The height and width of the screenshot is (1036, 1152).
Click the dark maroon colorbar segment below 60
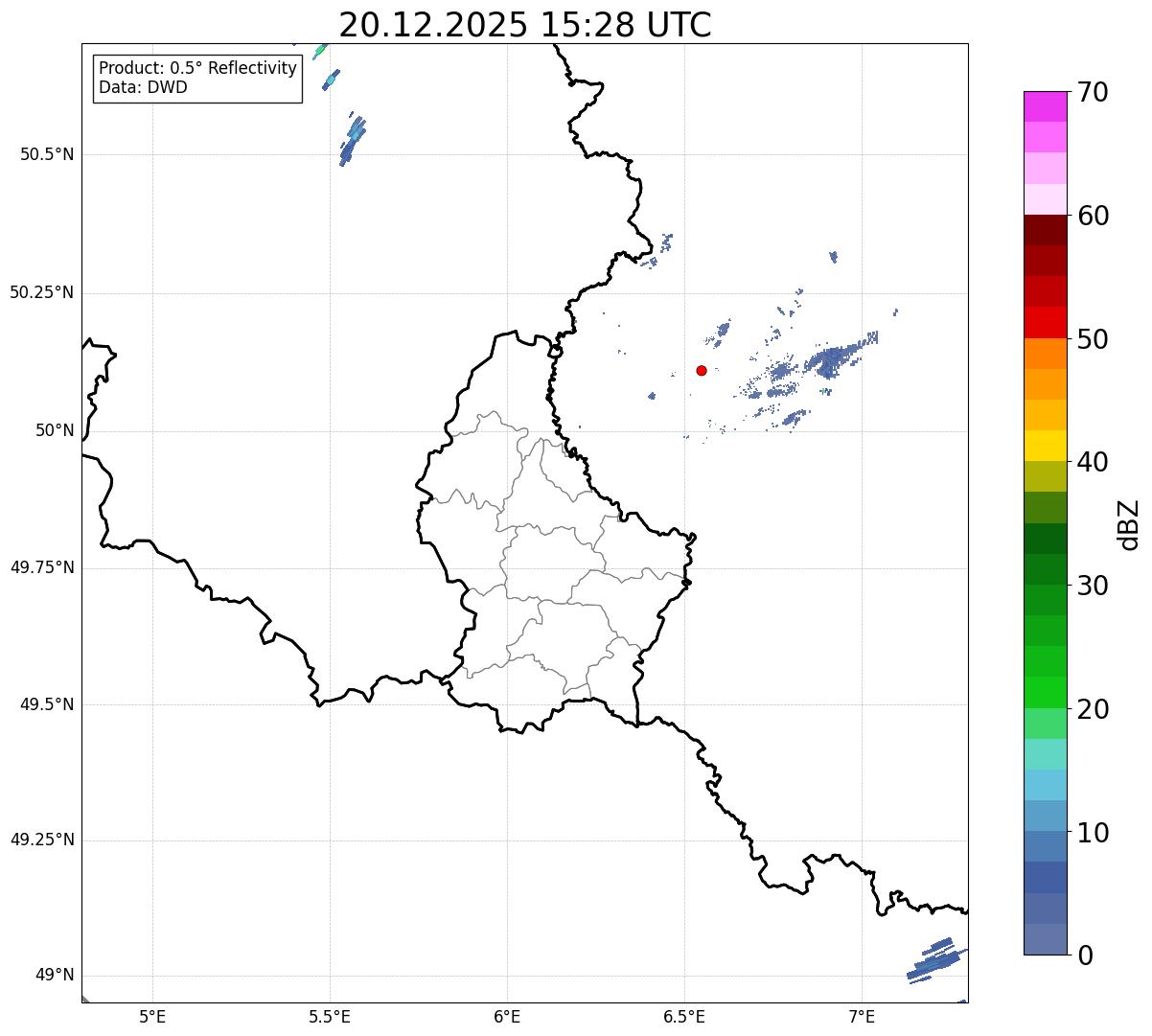point(1046,230)
